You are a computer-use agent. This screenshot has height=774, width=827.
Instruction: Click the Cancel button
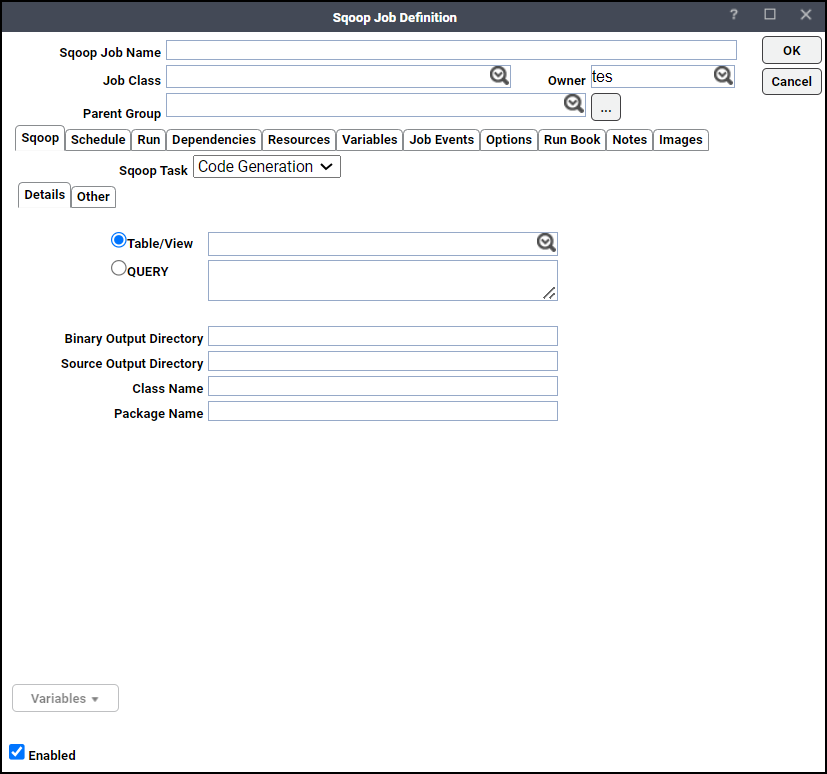click(792, 82)
